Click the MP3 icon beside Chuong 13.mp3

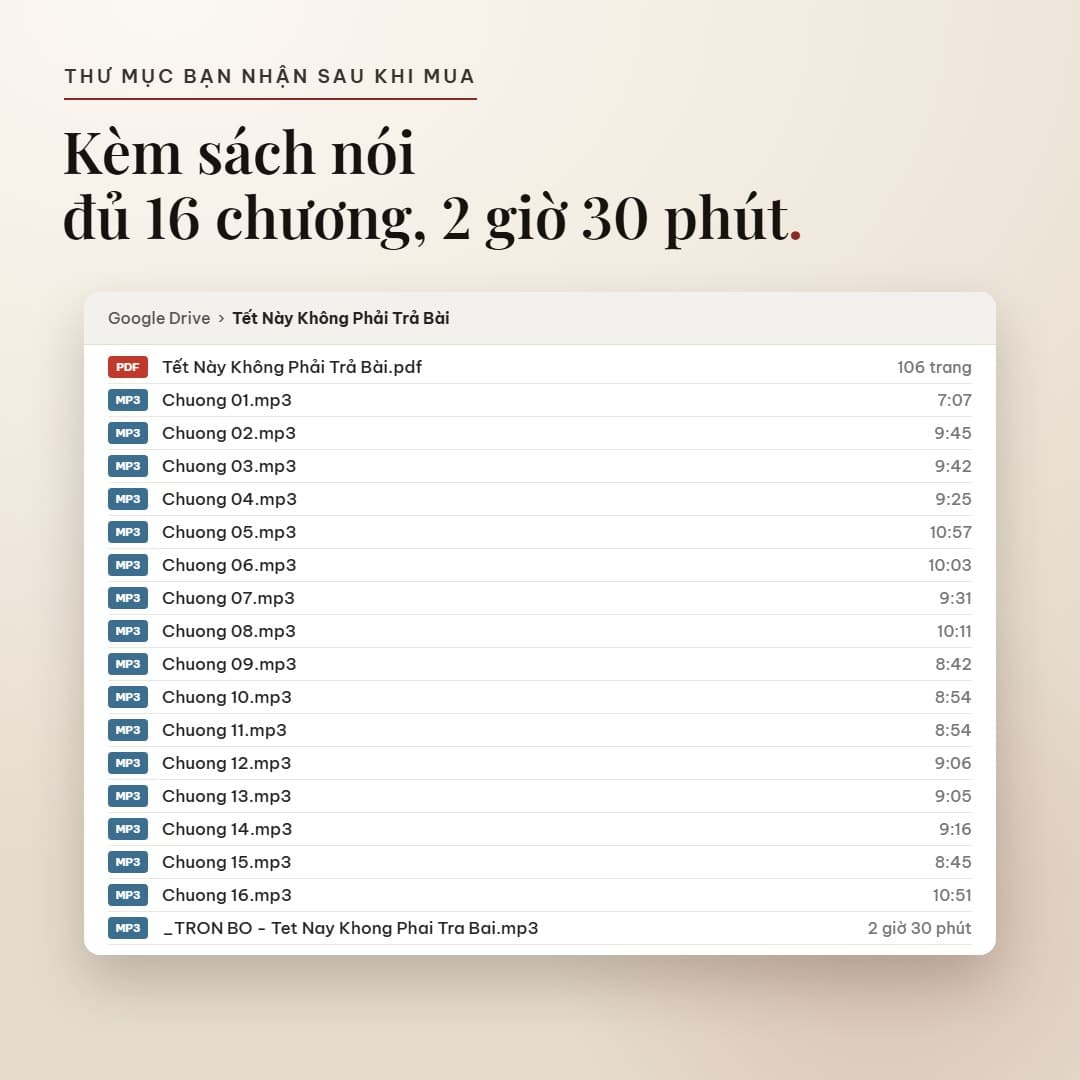pos(128,796)
